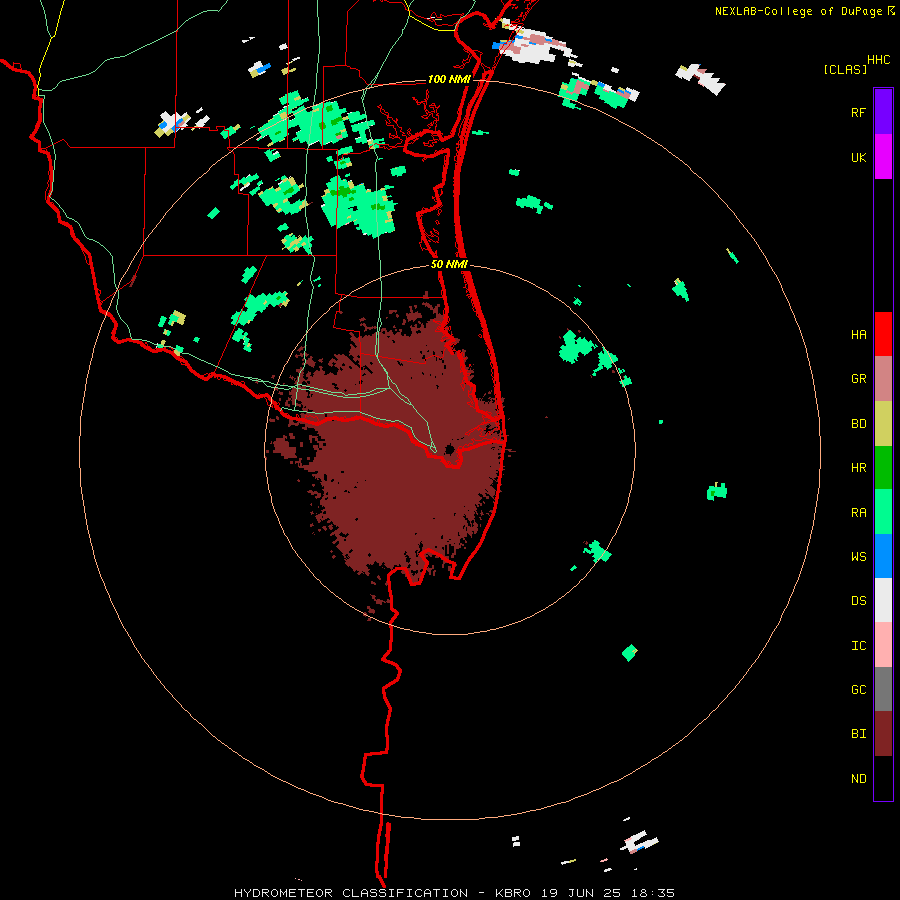
Task: Click the IC pink legend swatch
Action: pyautogui.click(x=883, y=645)
